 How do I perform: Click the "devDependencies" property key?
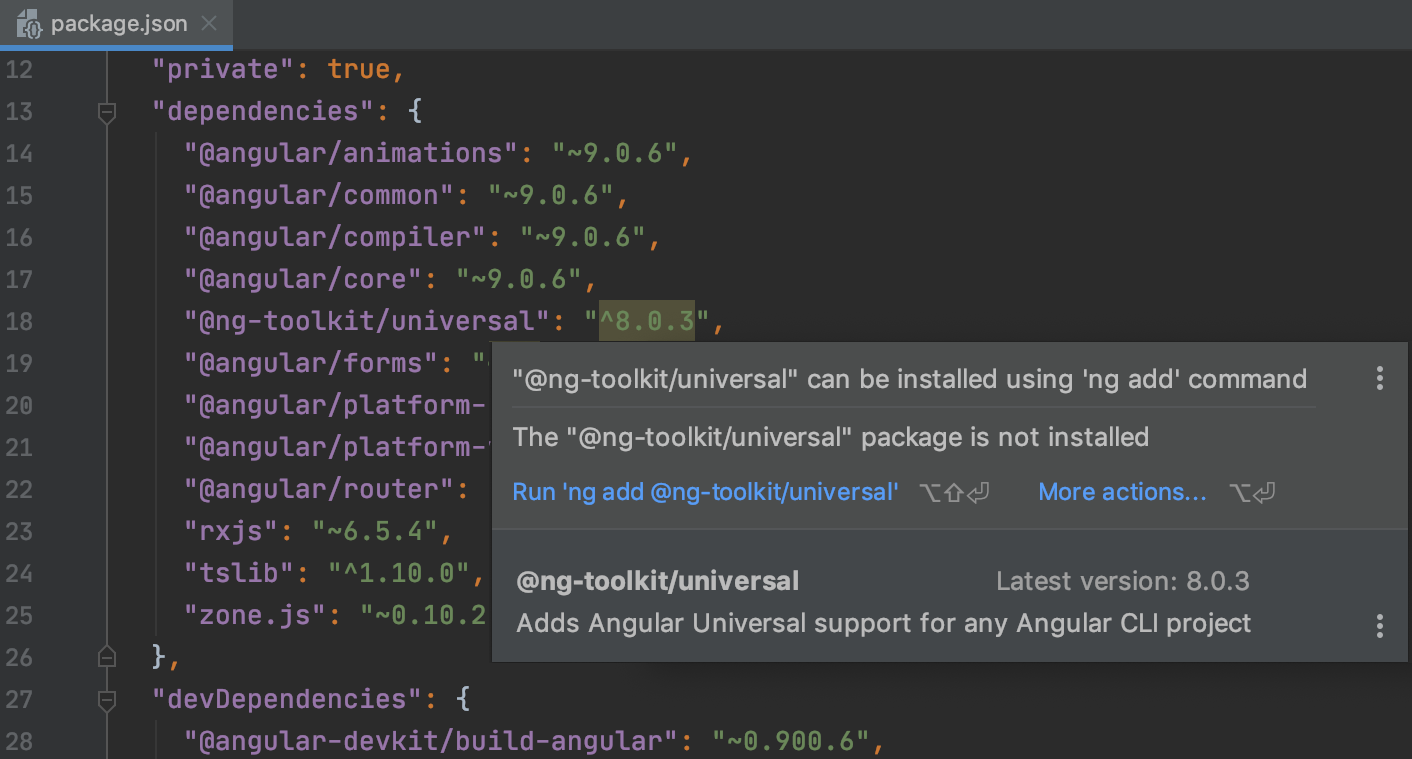tap(287, 699)
